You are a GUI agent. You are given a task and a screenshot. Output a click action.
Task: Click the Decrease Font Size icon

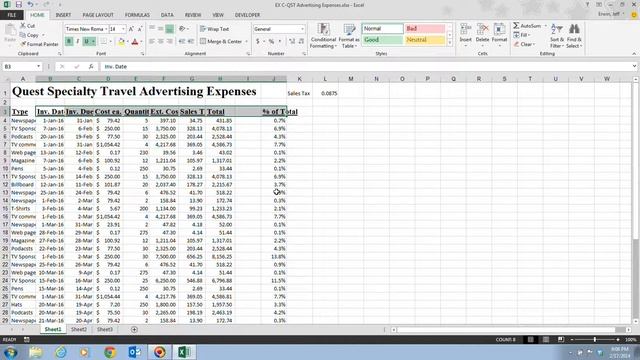tap(140, 29)
